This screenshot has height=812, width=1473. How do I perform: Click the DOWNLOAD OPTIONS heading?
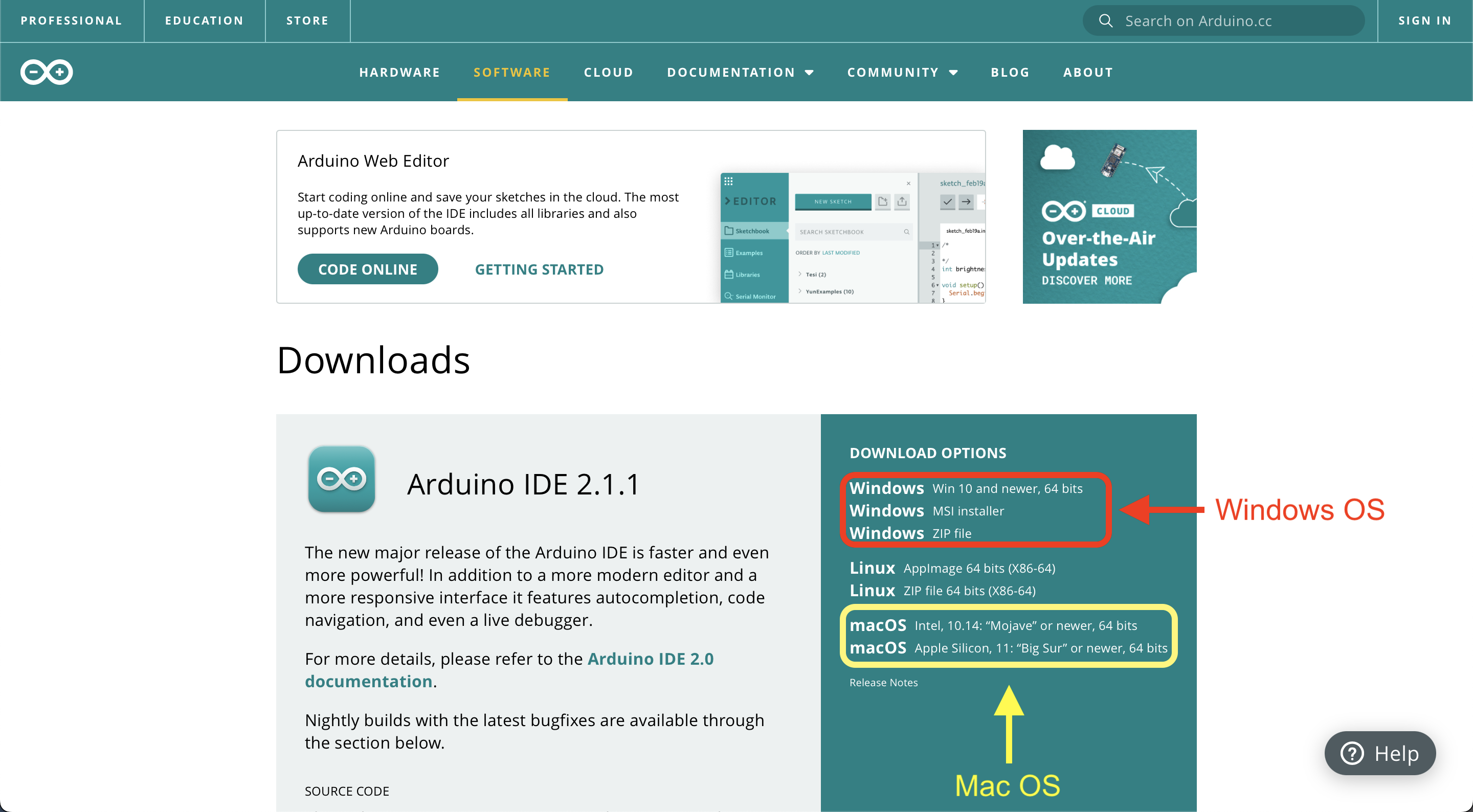point(927,453)
